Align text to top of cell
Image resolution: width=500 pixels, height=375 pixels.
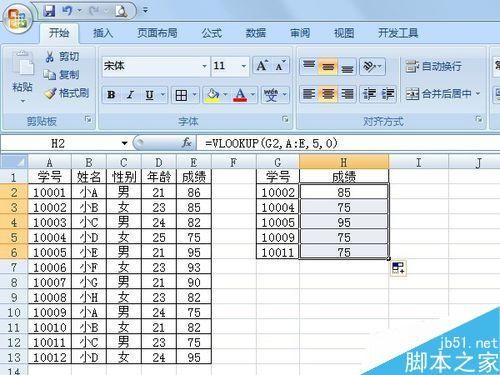tap(309, 66)
